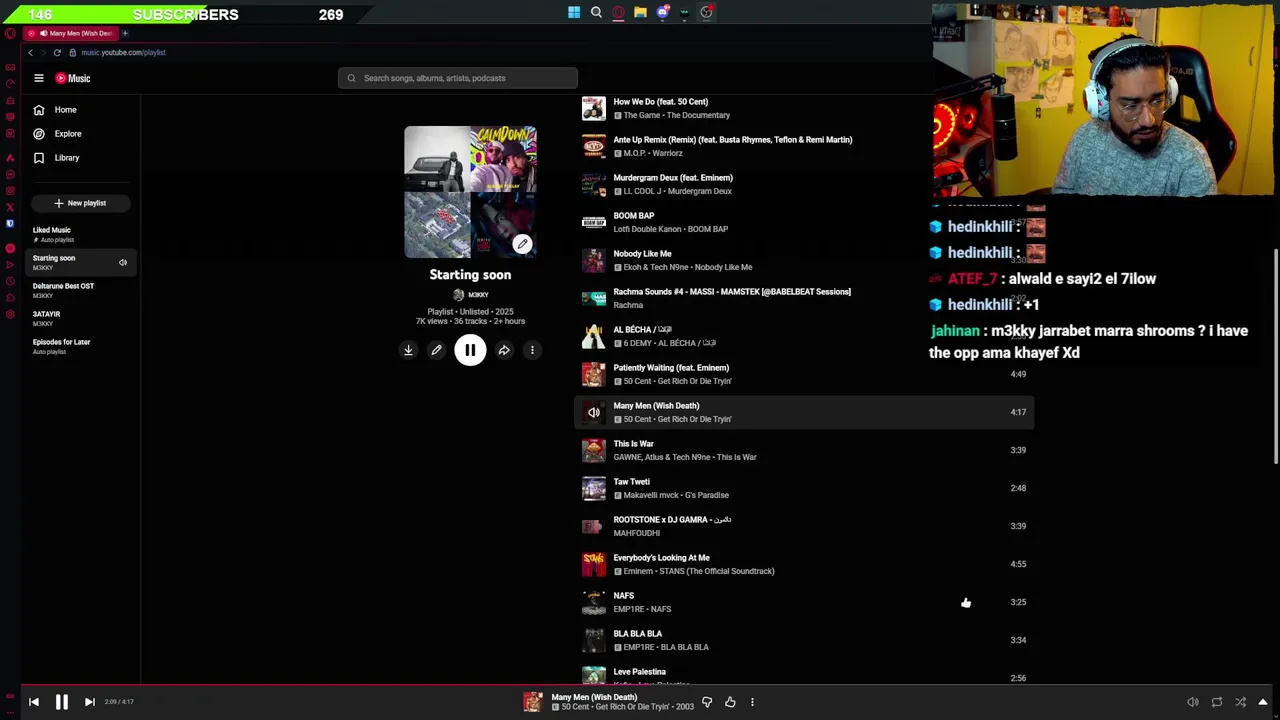Click M3KKY playlist author link
Screen dimensions: 1280x720
(x=478, y=295)
